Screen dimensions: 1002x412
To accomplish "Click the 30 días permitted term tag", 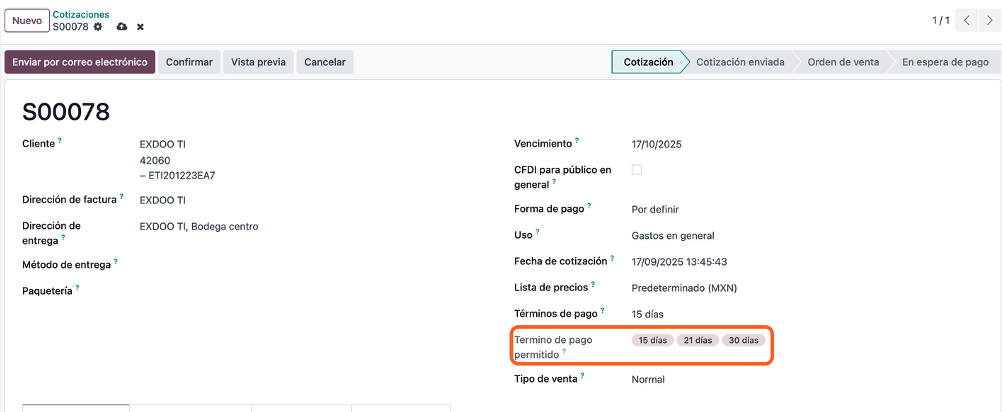I will [x=743, y=340].
